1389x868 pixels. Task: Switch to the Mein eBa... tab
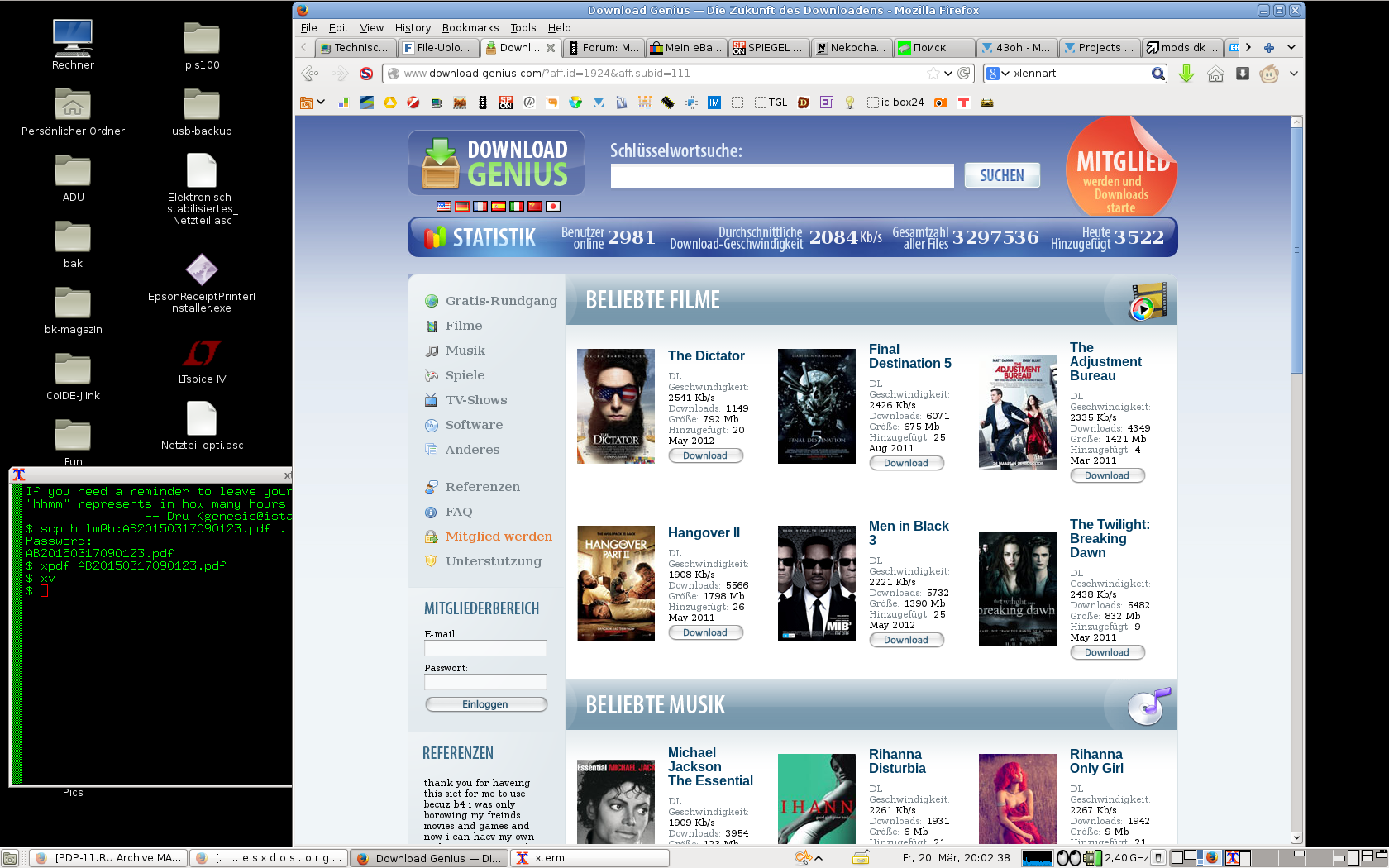[686, 47]
